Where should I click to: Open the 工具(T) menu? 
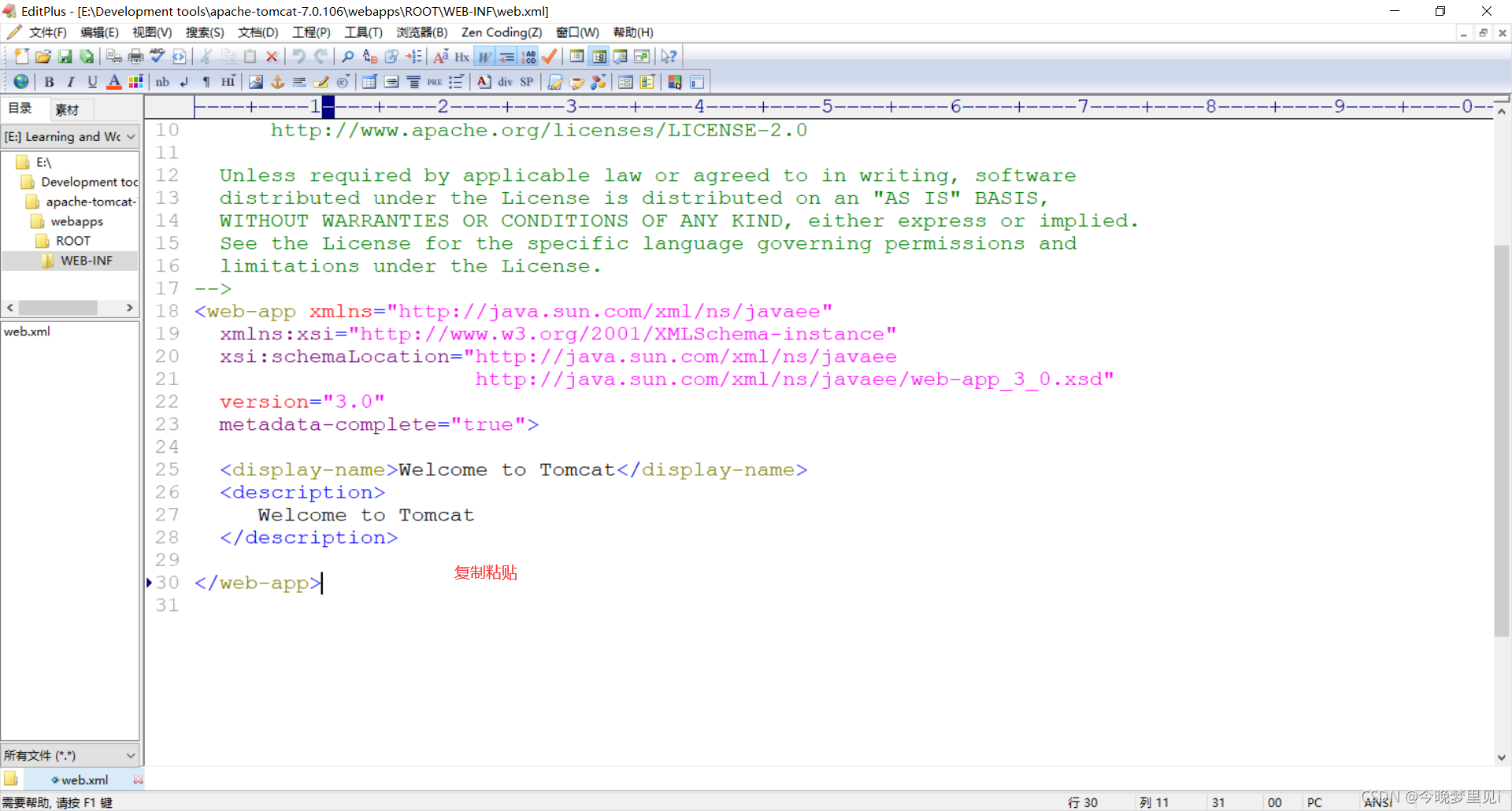363,32
